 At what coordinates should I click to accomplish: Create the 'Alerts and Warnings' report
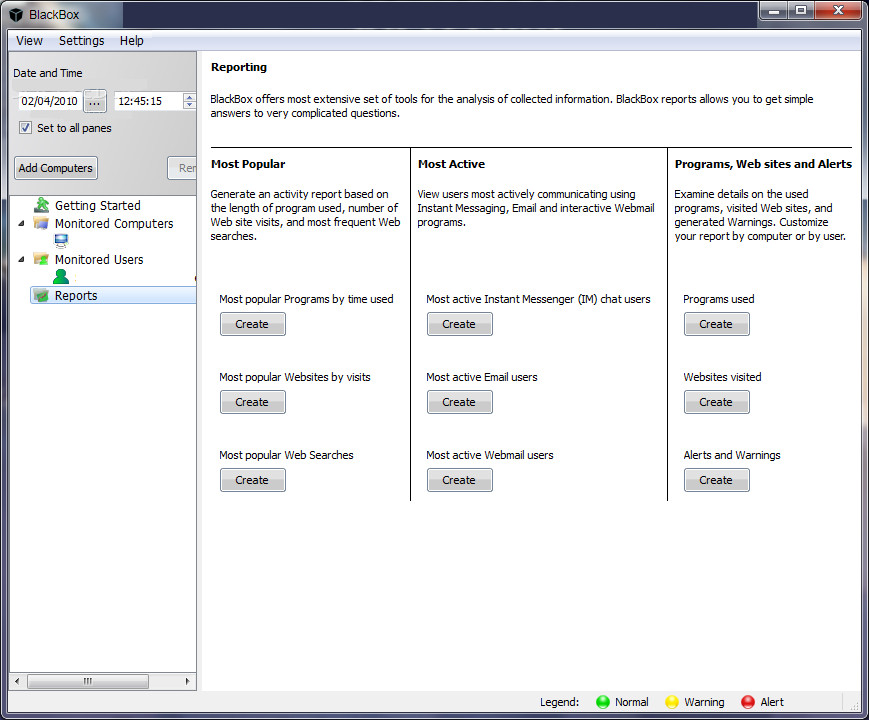(717, 480)
